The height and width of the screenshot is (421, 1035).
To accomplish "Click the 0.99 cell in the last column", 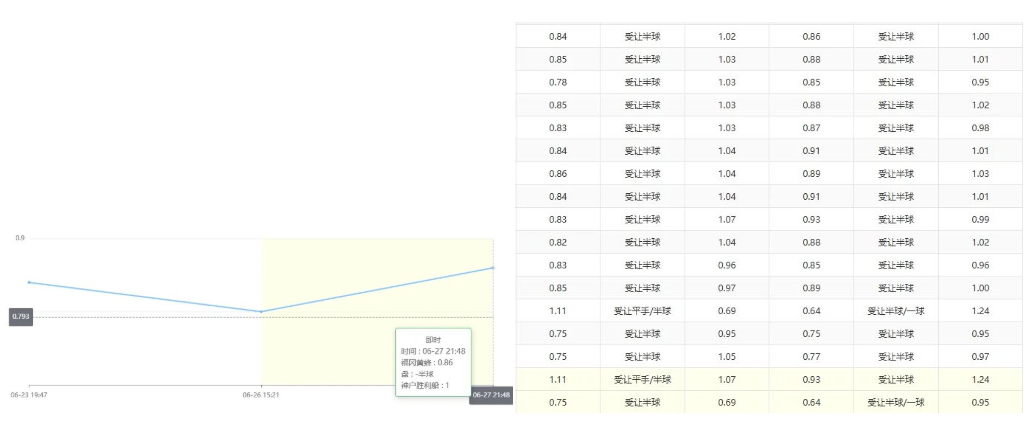I will pos(980,219).
